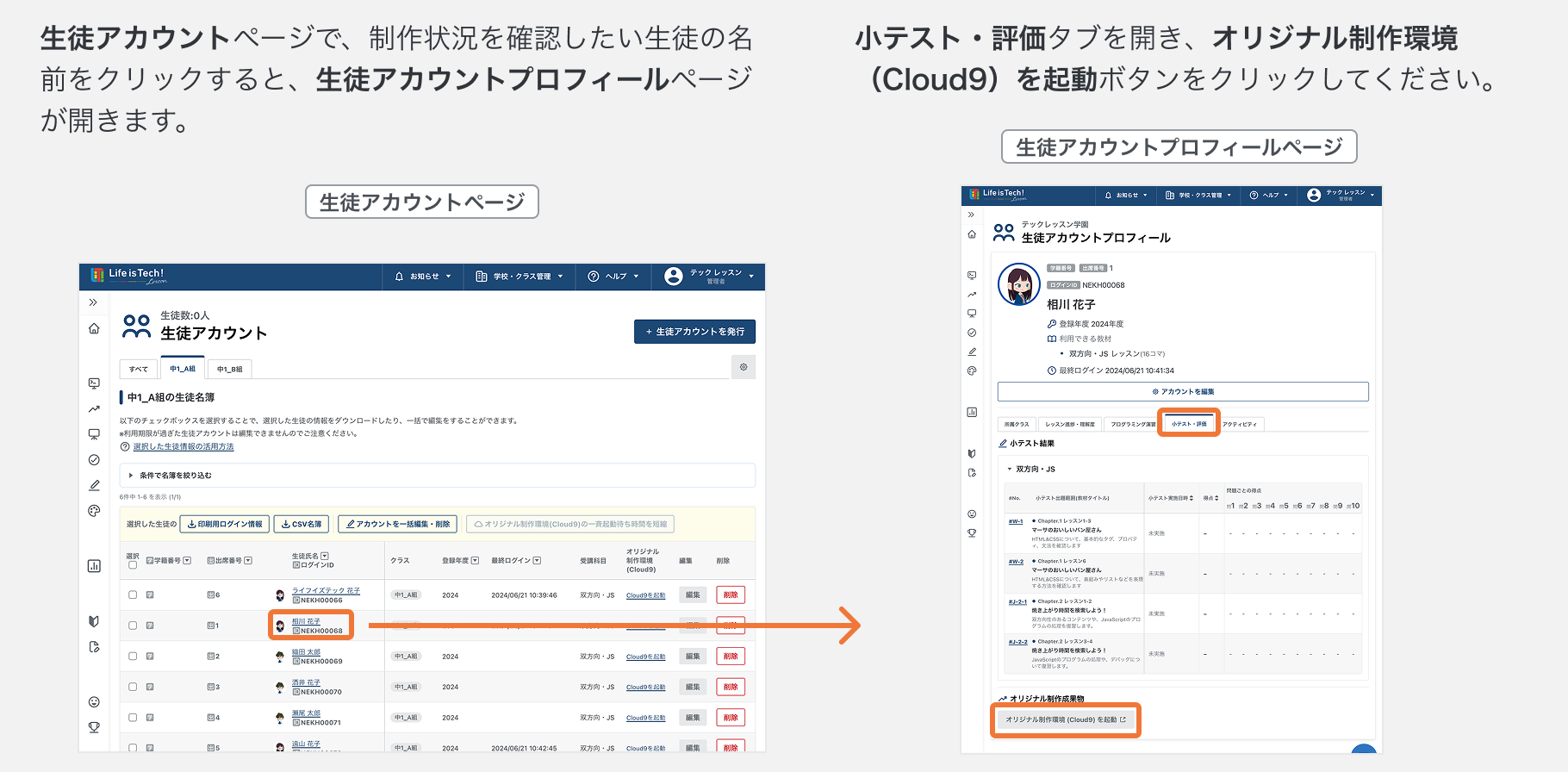Open trend graph icon in profile page sidebar
Image resolution: width=1568 pixels, height=772 pixels.
point(972,295)
